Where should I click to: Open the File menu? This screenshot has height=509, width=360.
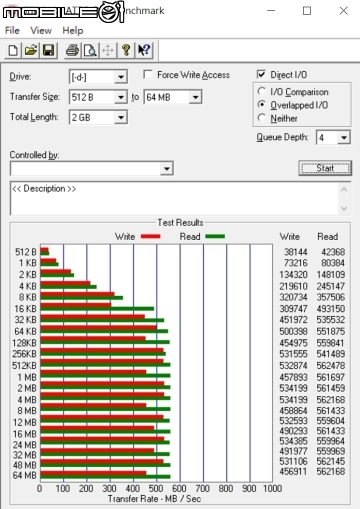(x=12, y=31)
